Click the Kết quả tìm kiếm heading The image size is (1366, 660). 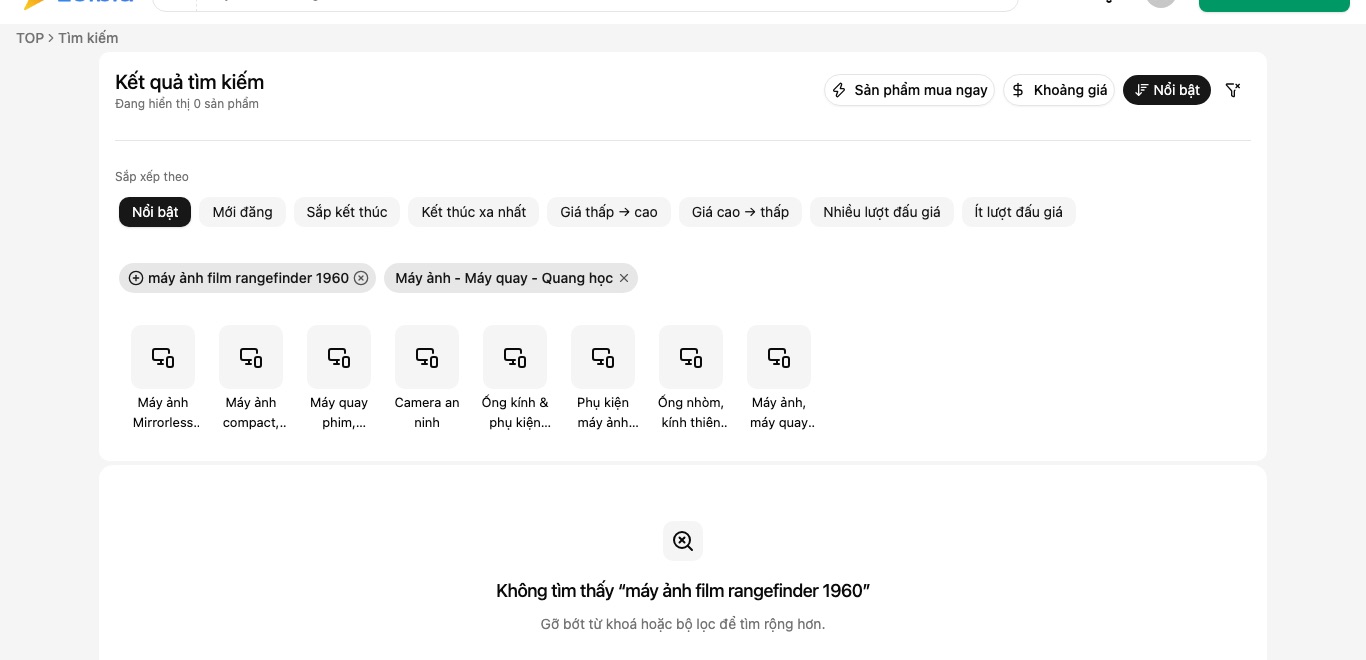190,82
